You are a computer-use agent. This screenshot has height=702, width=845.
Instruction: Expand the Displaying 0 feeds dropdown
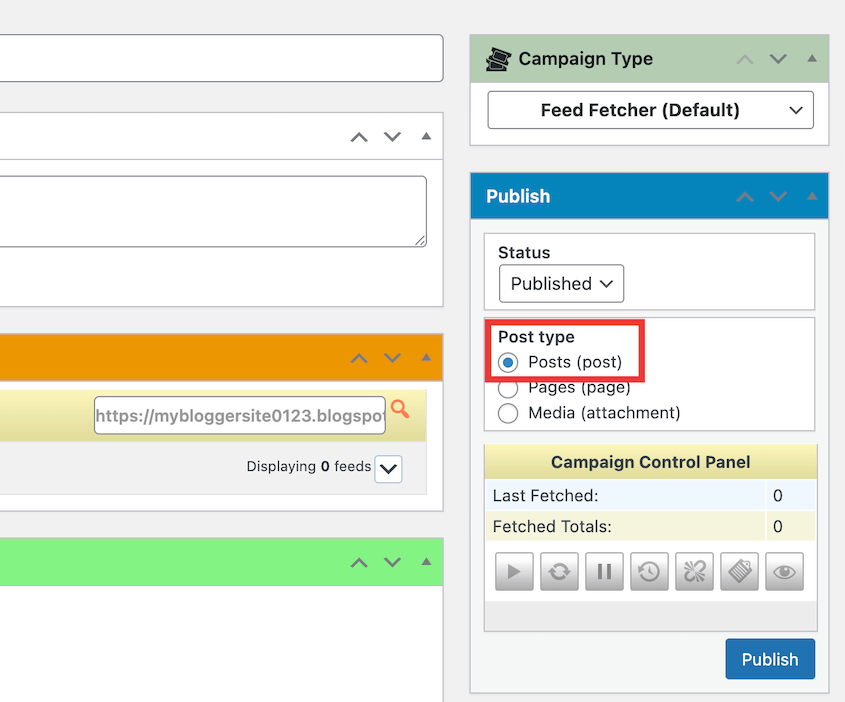388,468
